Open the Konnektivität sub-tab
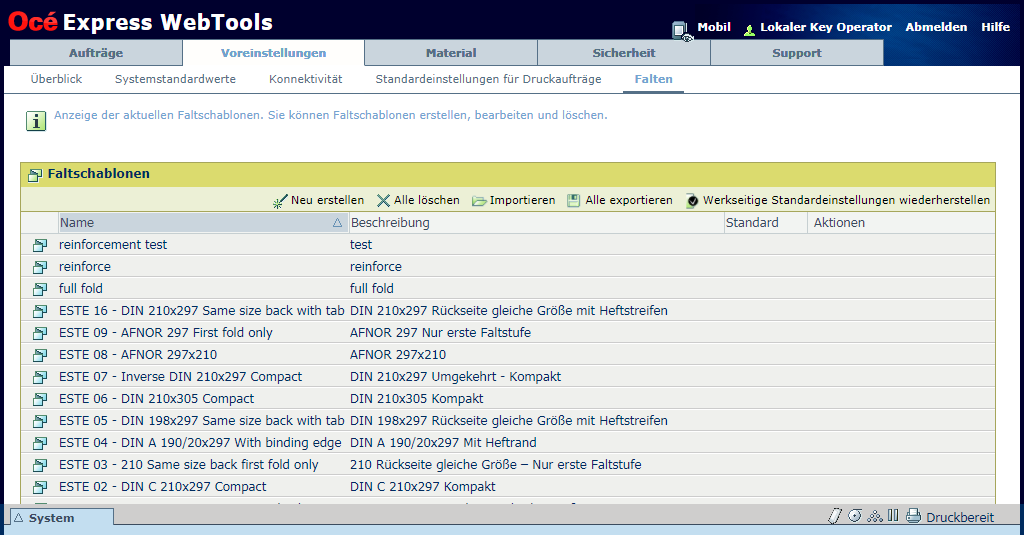Viewport: 1024px width, 535px height. [305, 78]
